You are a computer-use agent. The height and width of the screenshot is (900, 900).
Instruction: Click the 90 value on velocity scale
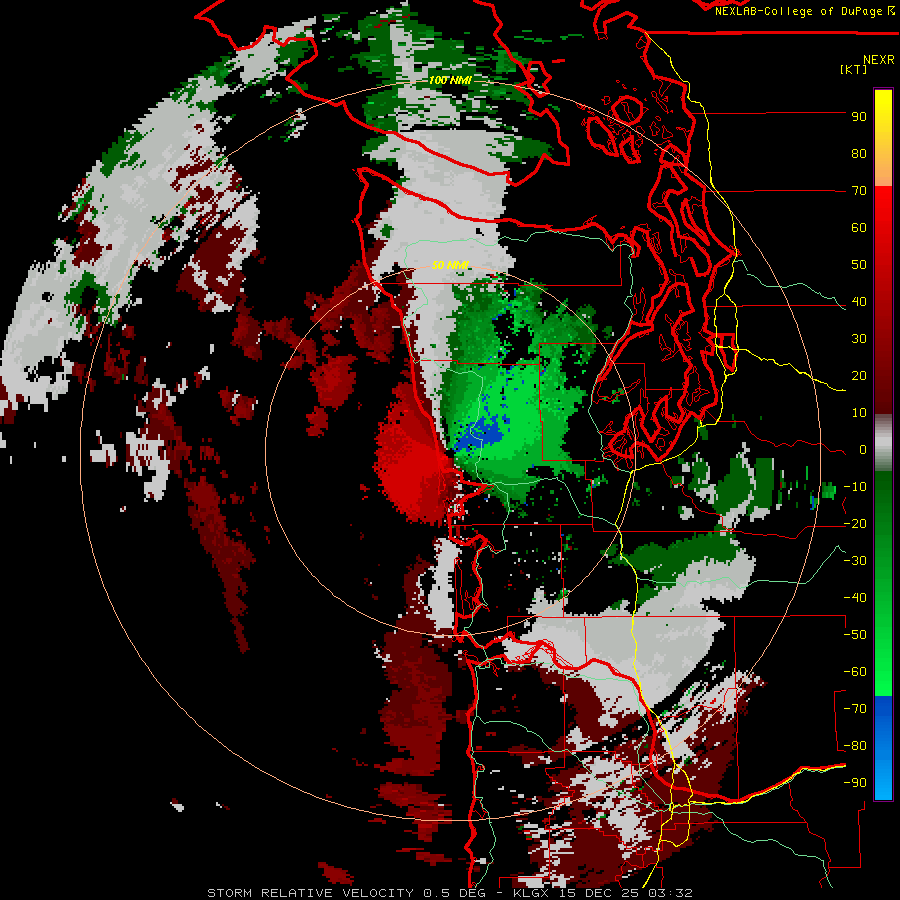pos(859,117)
